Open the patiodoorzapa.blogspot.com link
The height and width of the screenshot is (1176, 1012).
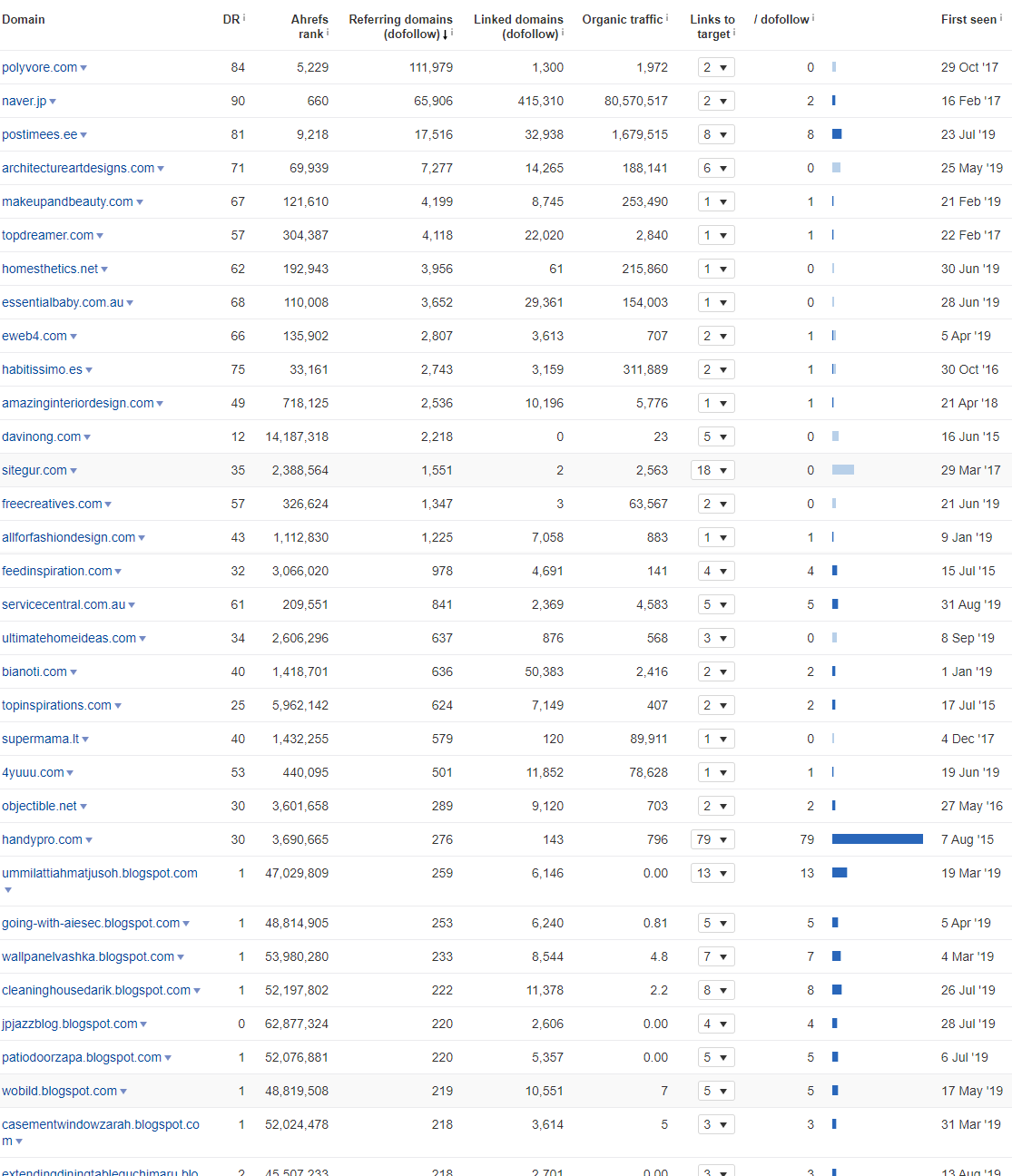(x=82, y=1057)
